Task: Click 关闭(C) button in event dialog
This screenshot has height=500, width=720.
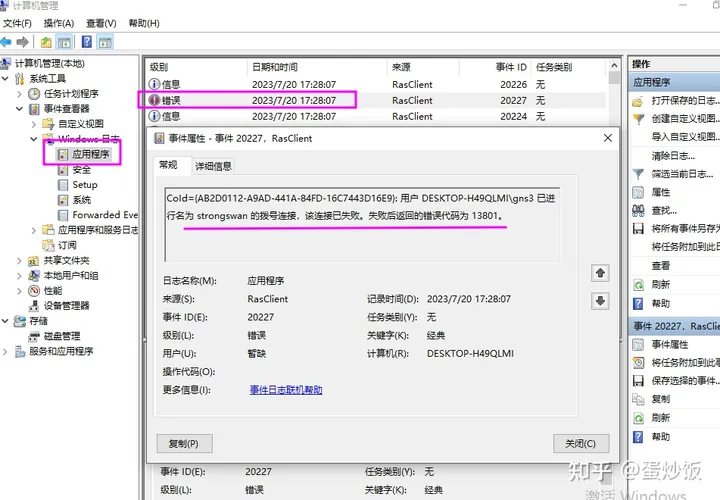Action: (x=581, y=444)
